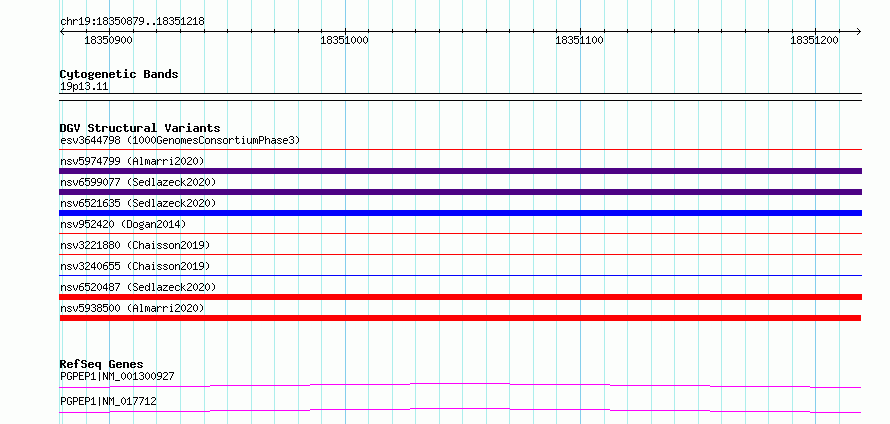Image resolution: width=890 pixels, height=424 pixels.
Task: Click the blue bar under nsv6521635
Action: (460, 213)
